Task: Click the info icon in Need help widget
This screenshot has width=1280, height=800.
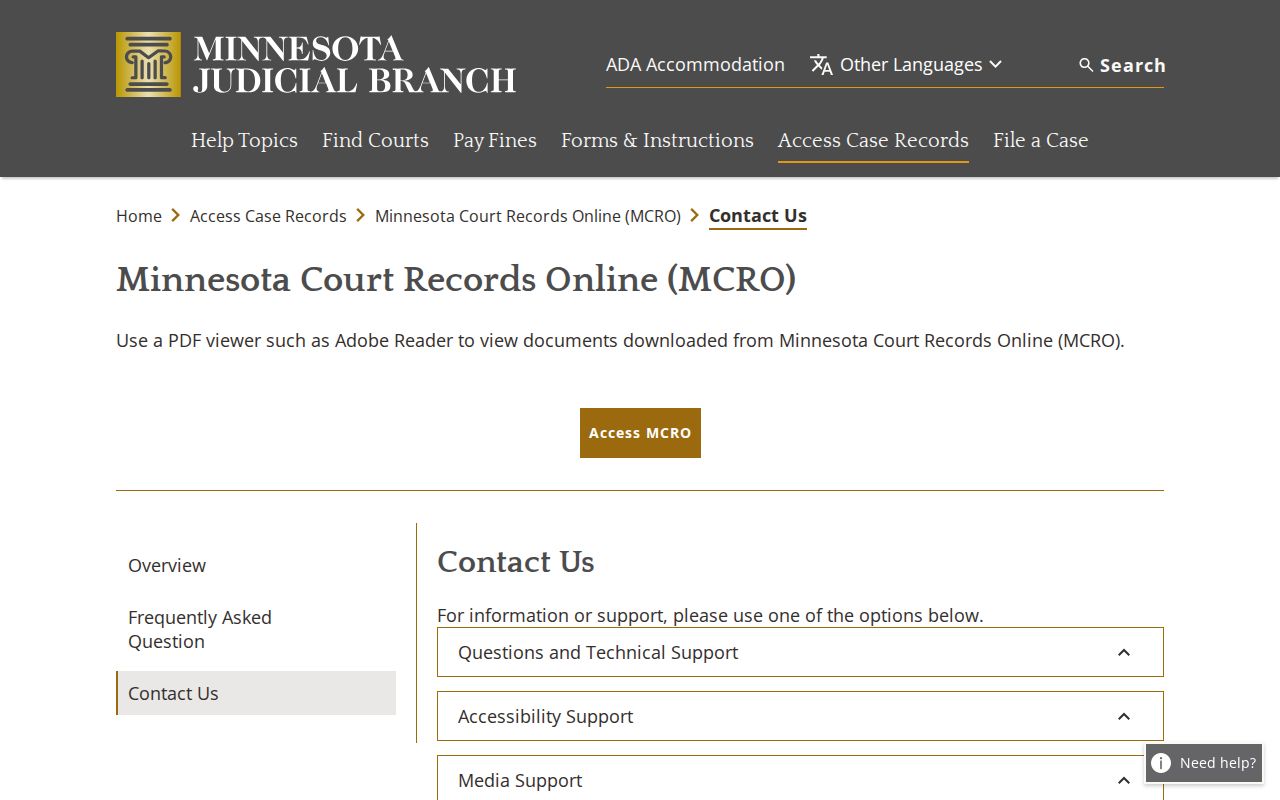Action: point(1161,763)
